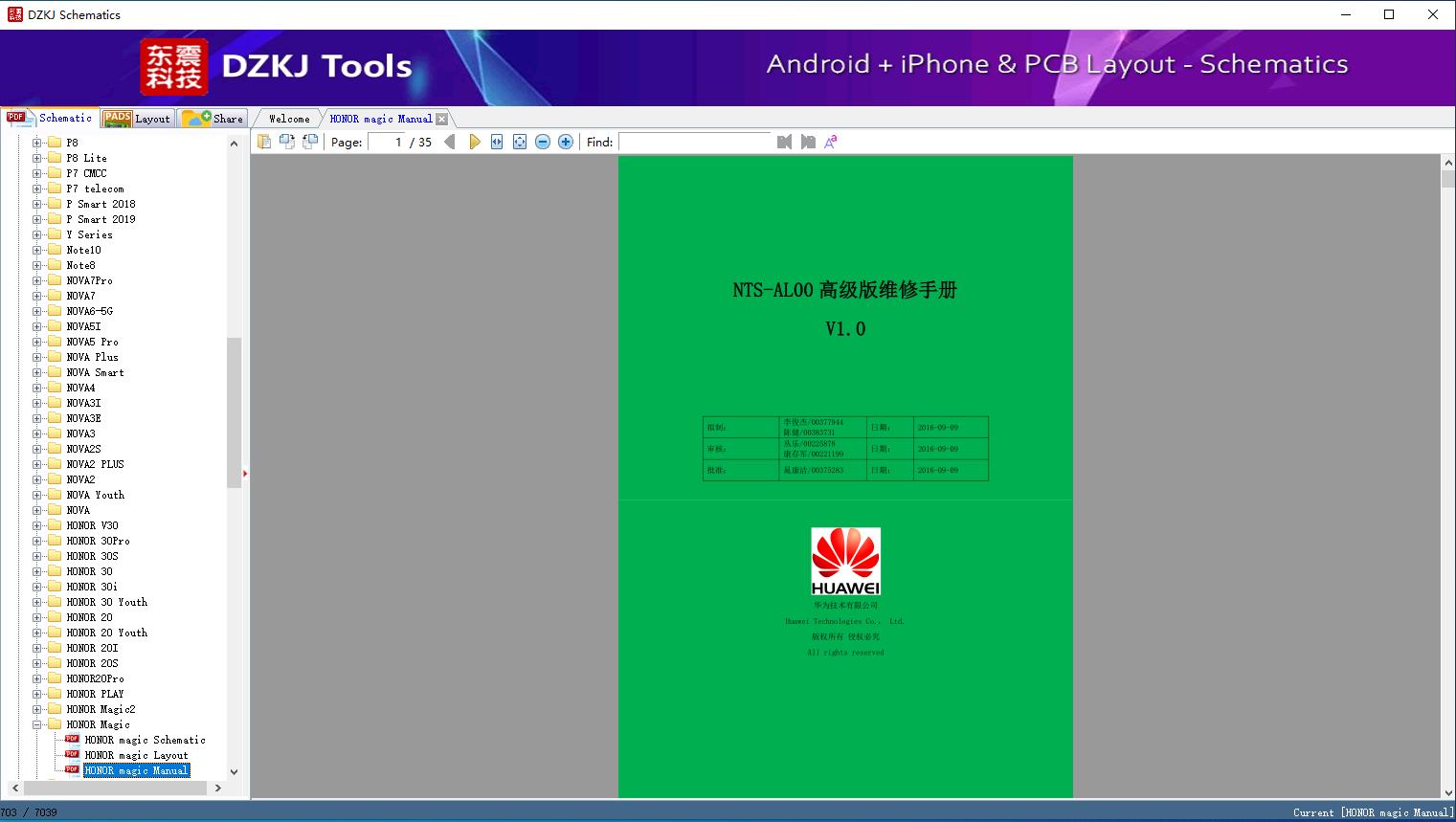1456x822 pixels.
Task: Expand the HONOR20Pro tree node
Action: point(37,678)
